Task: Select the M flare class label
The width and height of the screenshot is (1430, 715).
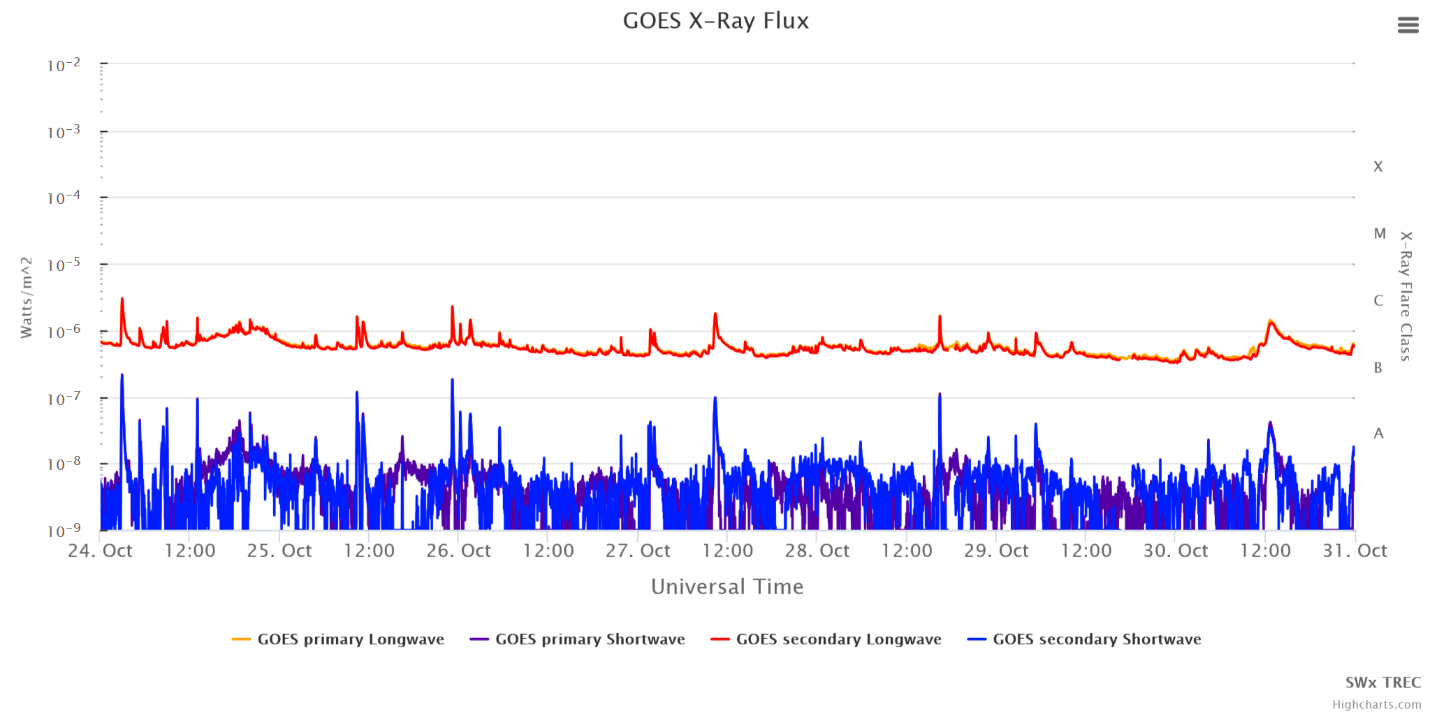Action: pyautogui.click(x=1379, y=234)
